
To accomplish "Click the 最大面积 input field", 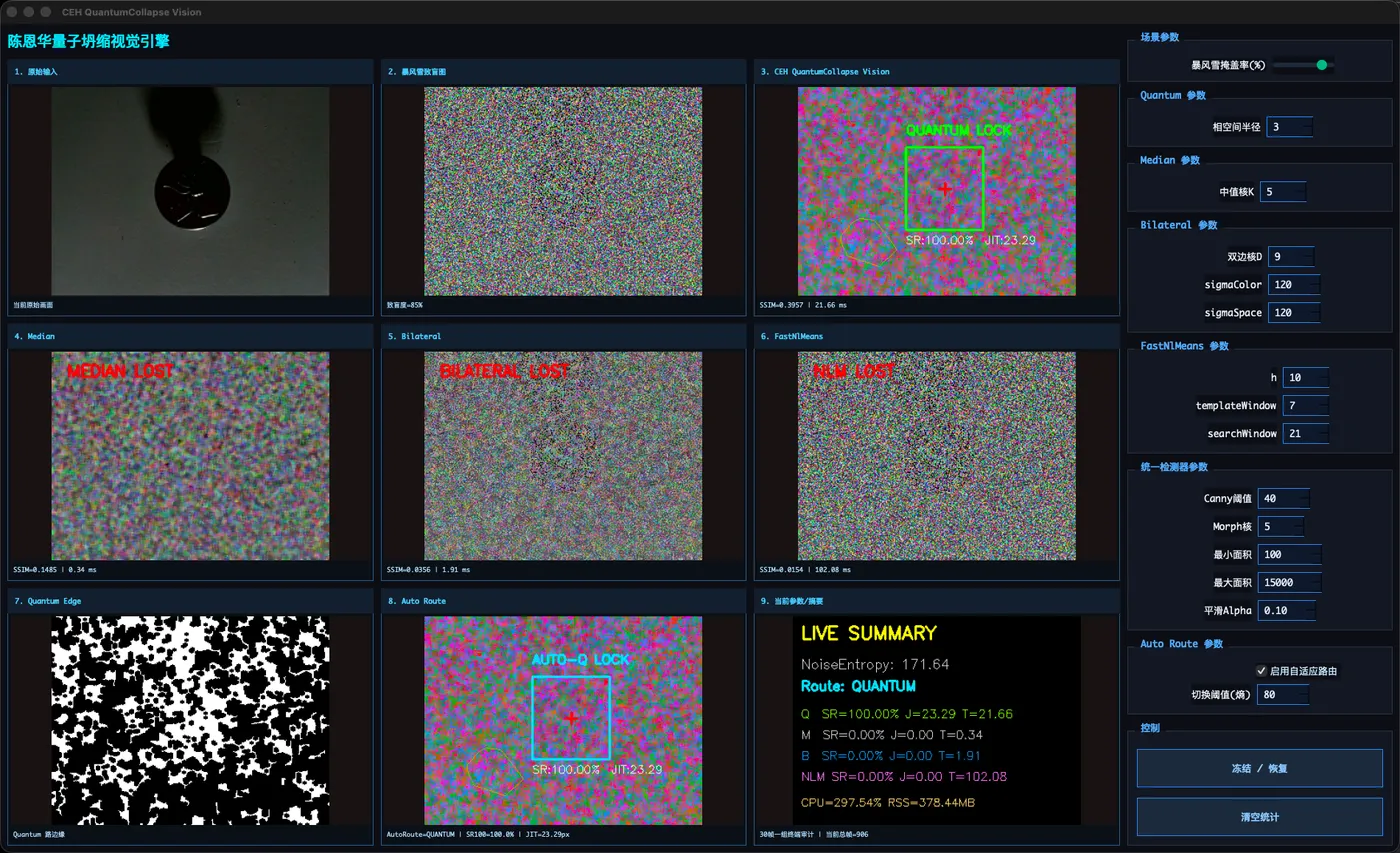I will 1287,582.
